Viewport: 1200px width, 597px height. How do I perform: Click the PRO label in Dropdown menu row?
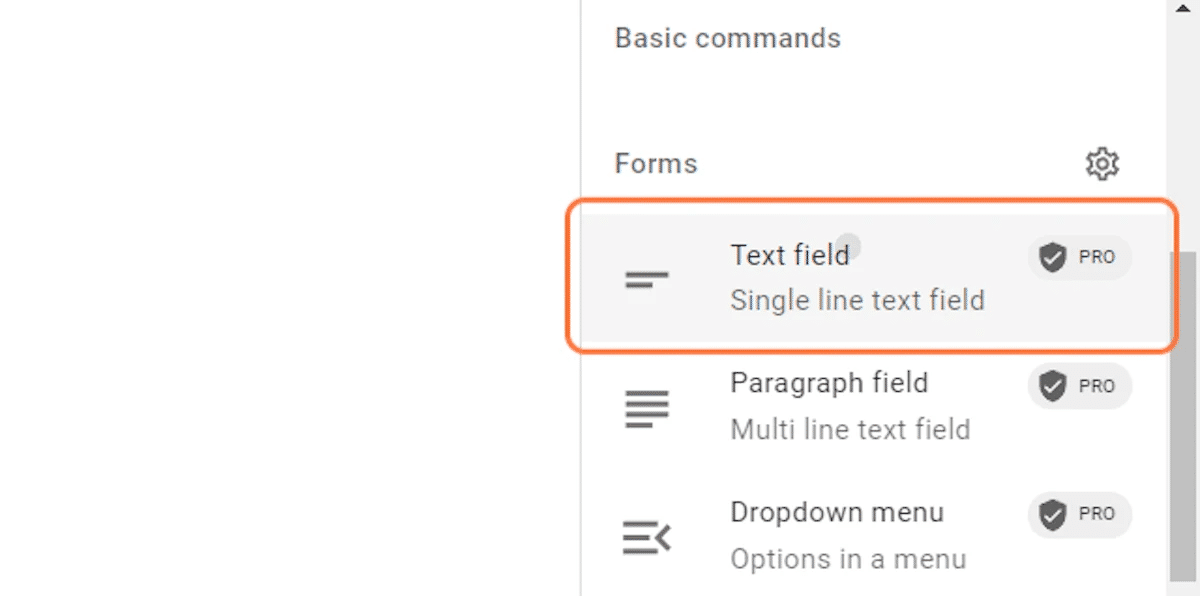tap(1096, 514)
